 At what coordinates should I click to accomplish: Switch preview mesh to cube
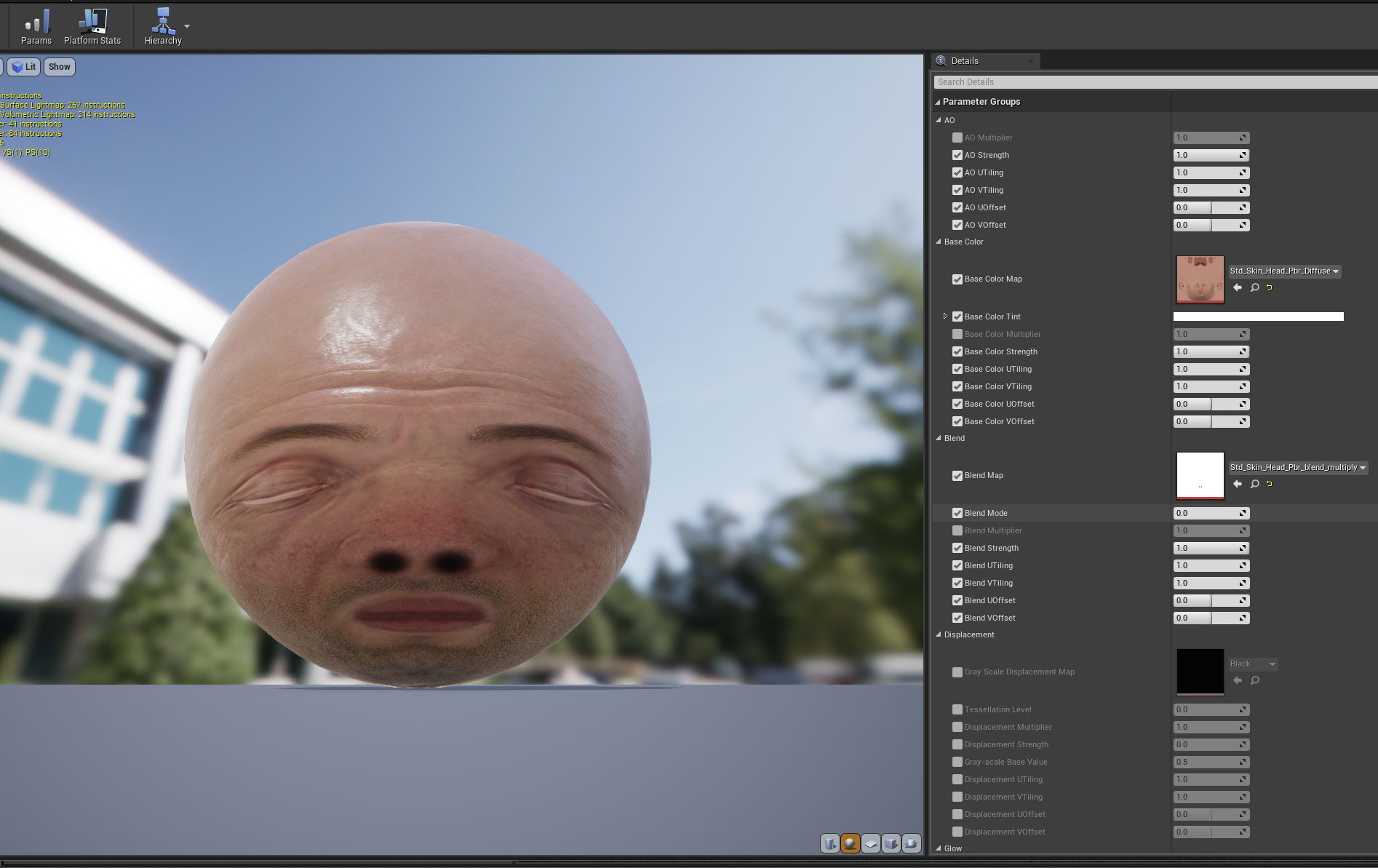coord(891,843)
